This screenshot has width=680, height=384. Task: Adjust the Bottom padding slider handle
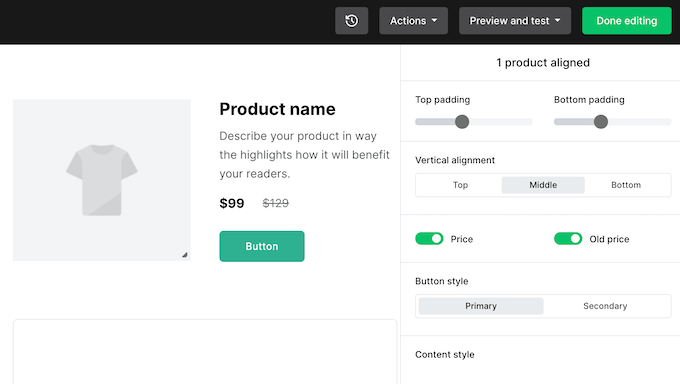pyautogui.click(x=601, y=122)
